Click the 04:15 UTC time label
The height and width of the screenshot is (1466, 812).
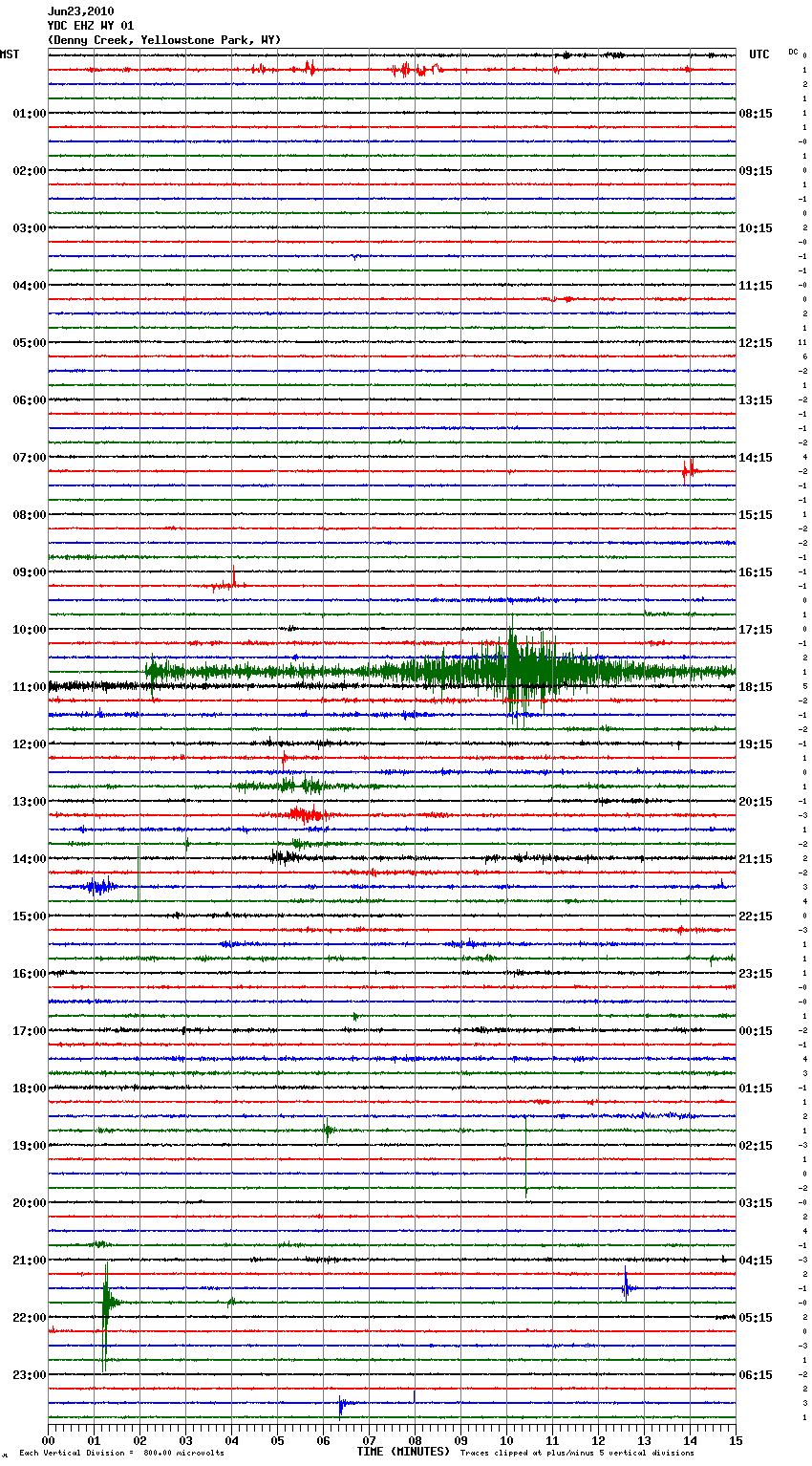pyautogui.click(x=756, y=1261)
